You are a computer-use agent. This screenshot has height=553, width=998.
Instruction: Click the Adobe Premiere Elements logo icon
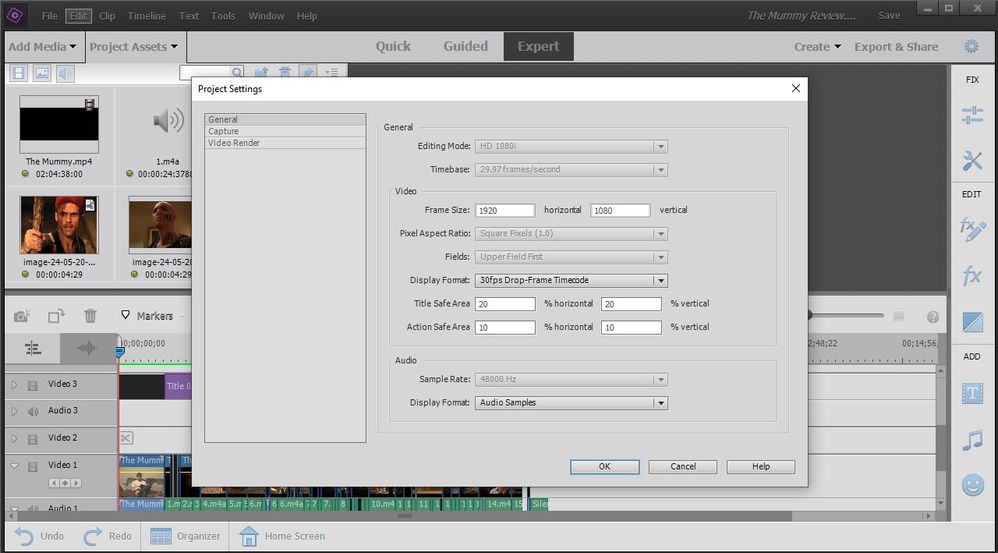pos(15,15)
